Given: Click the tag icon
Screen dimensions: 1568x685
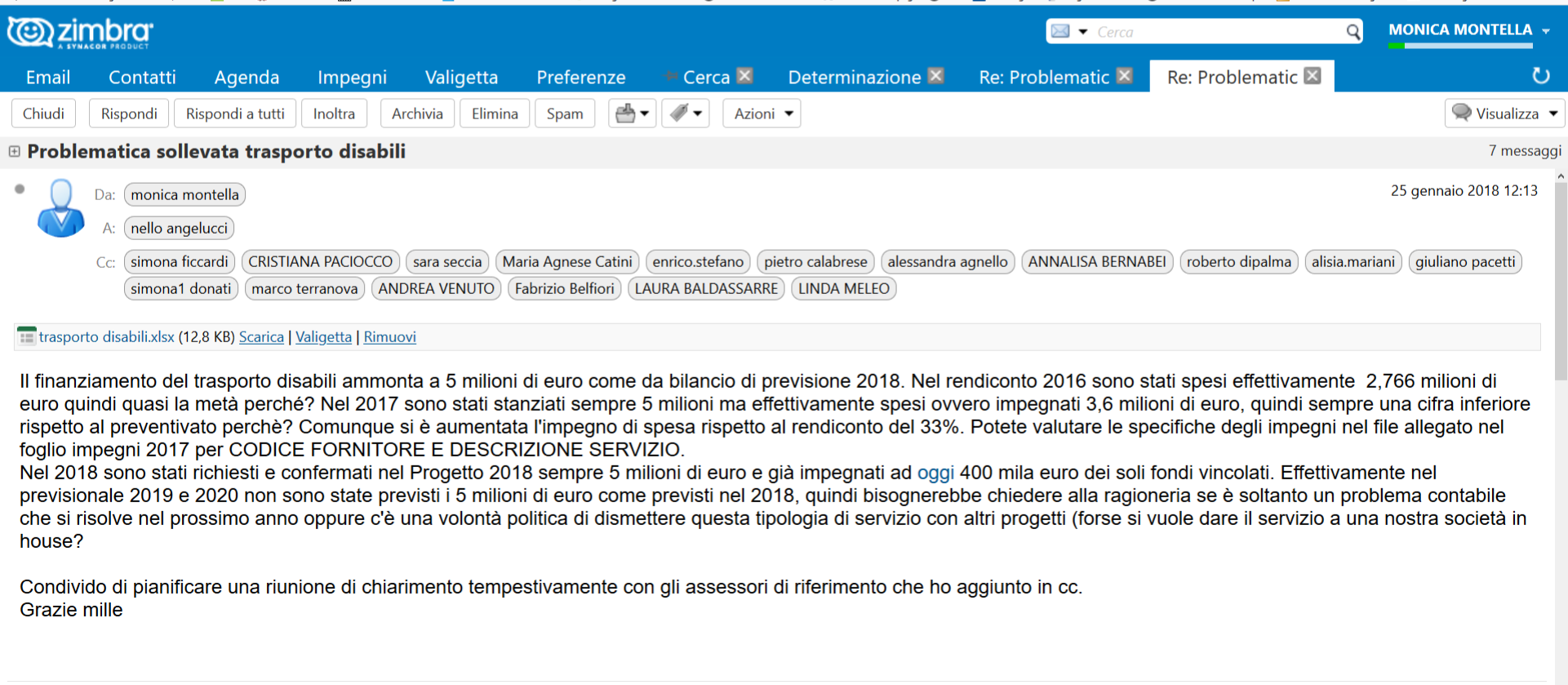Looking at the screenshot, I should point(678,113).
